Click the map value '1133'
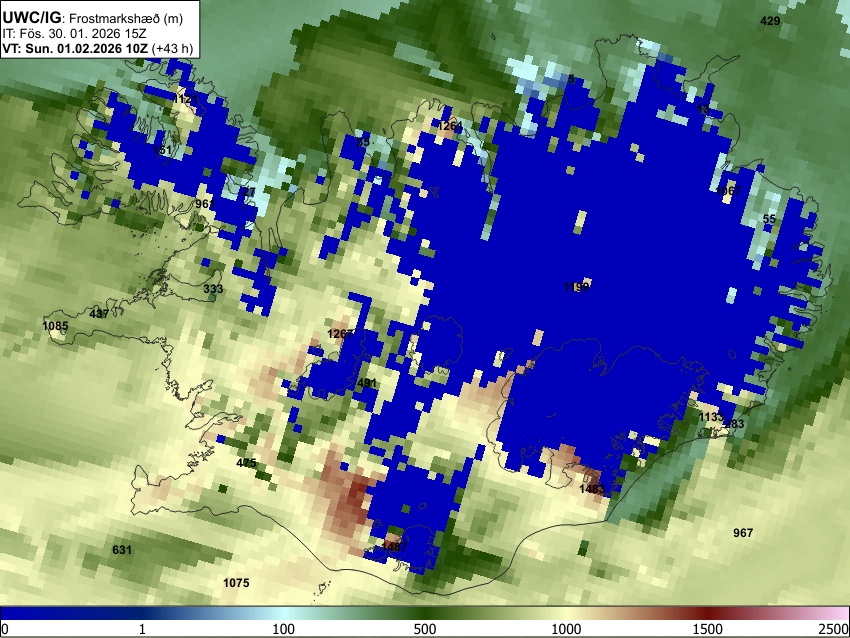Image resolution: width=850 pixels, height=638 pixels. tap(711, 417)
